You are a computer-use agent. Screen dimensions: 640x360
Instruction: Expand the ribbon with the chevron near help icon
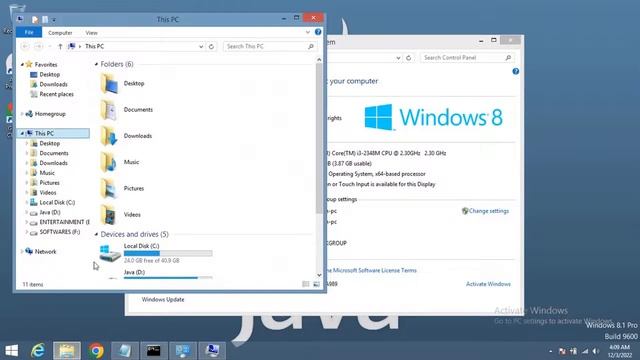pos(308,32)
